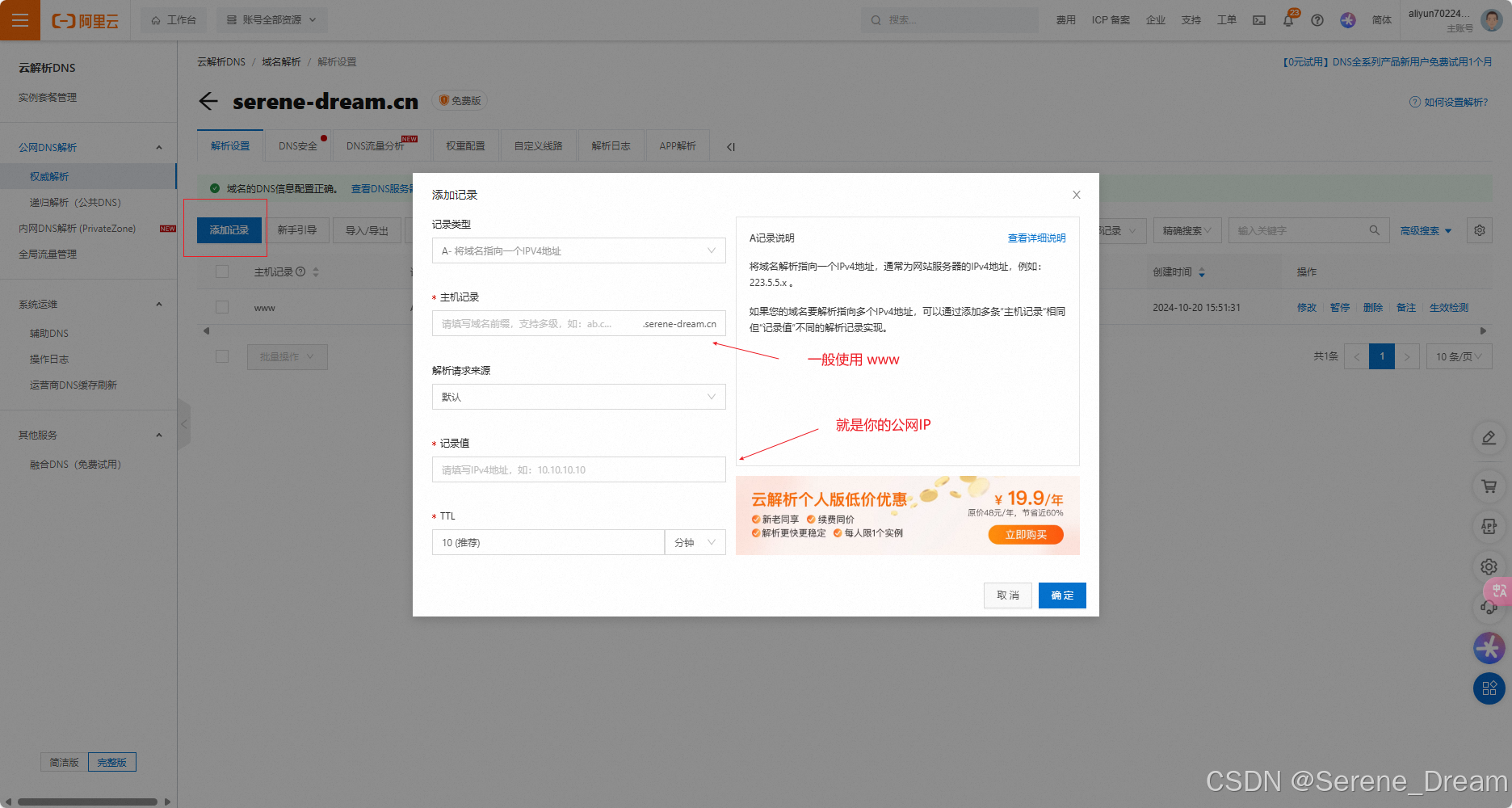Open the floating shopping cart icon
Viewport: 1512px width, 808px height.
[1489, 486]
